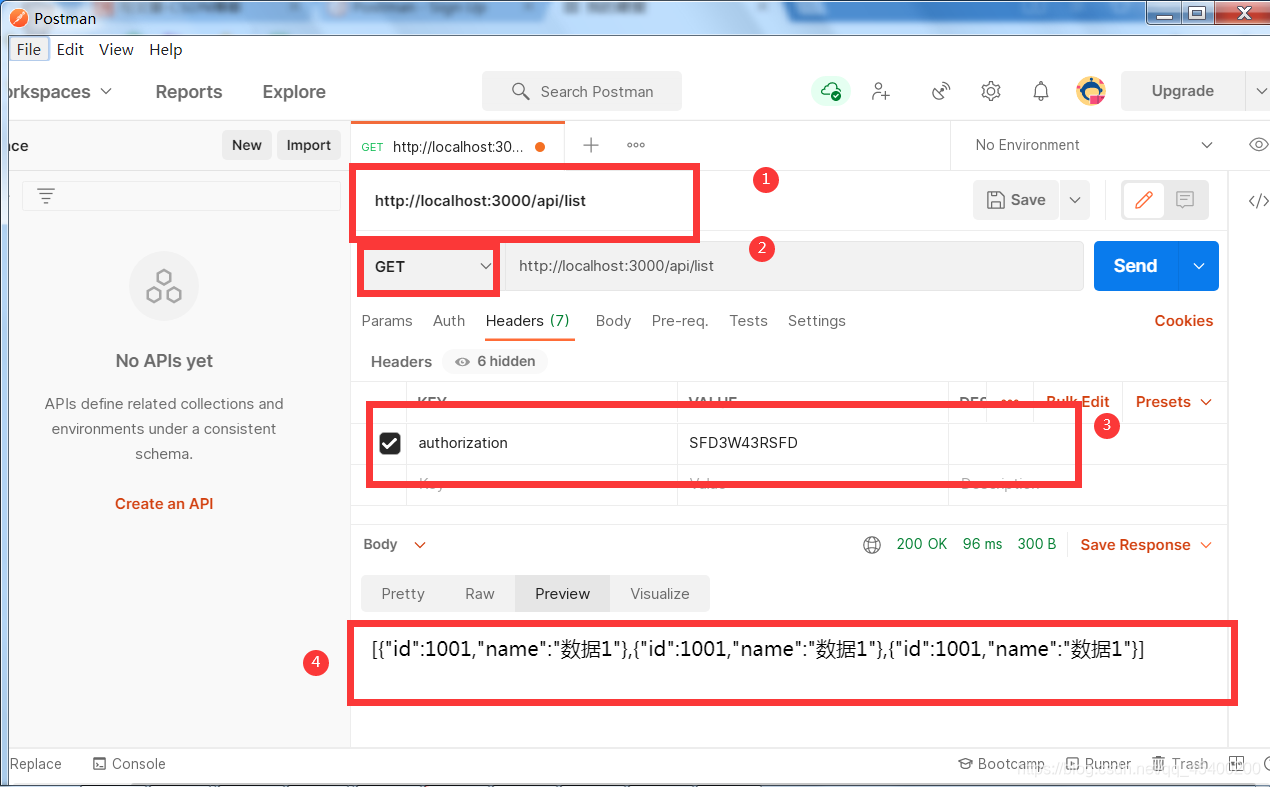Select the Raw response view
The width and height of the screenshot is (1270, 787).
tap(480, 594)
